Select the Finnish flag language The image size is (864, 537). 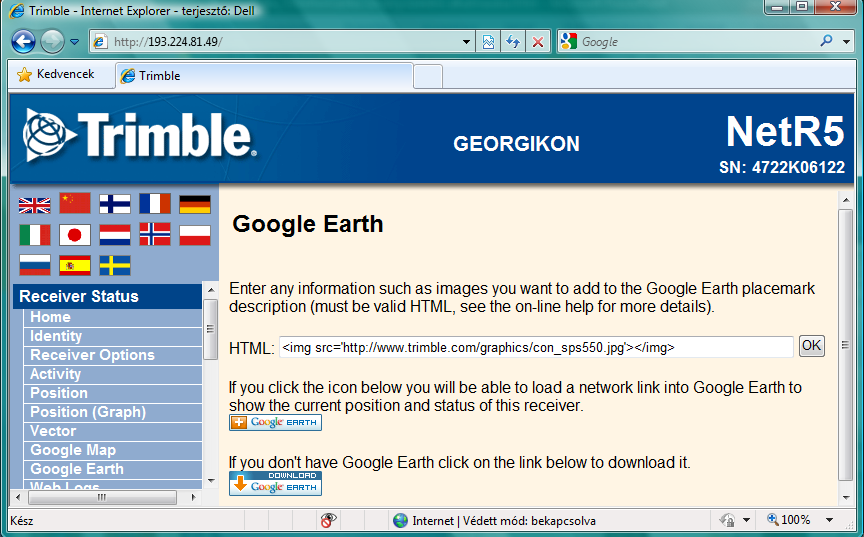point(115,204)
